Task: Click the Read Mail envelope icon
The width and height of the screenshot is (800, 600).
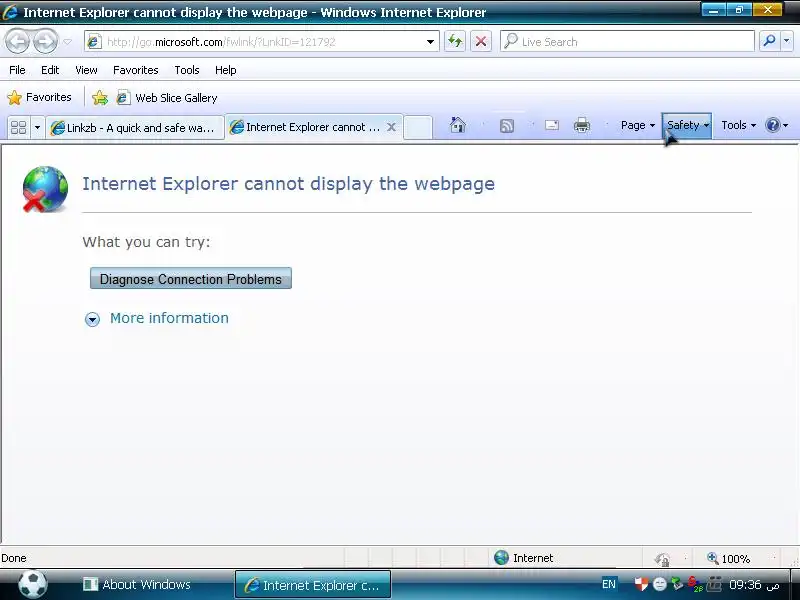Action: (552, 125)
